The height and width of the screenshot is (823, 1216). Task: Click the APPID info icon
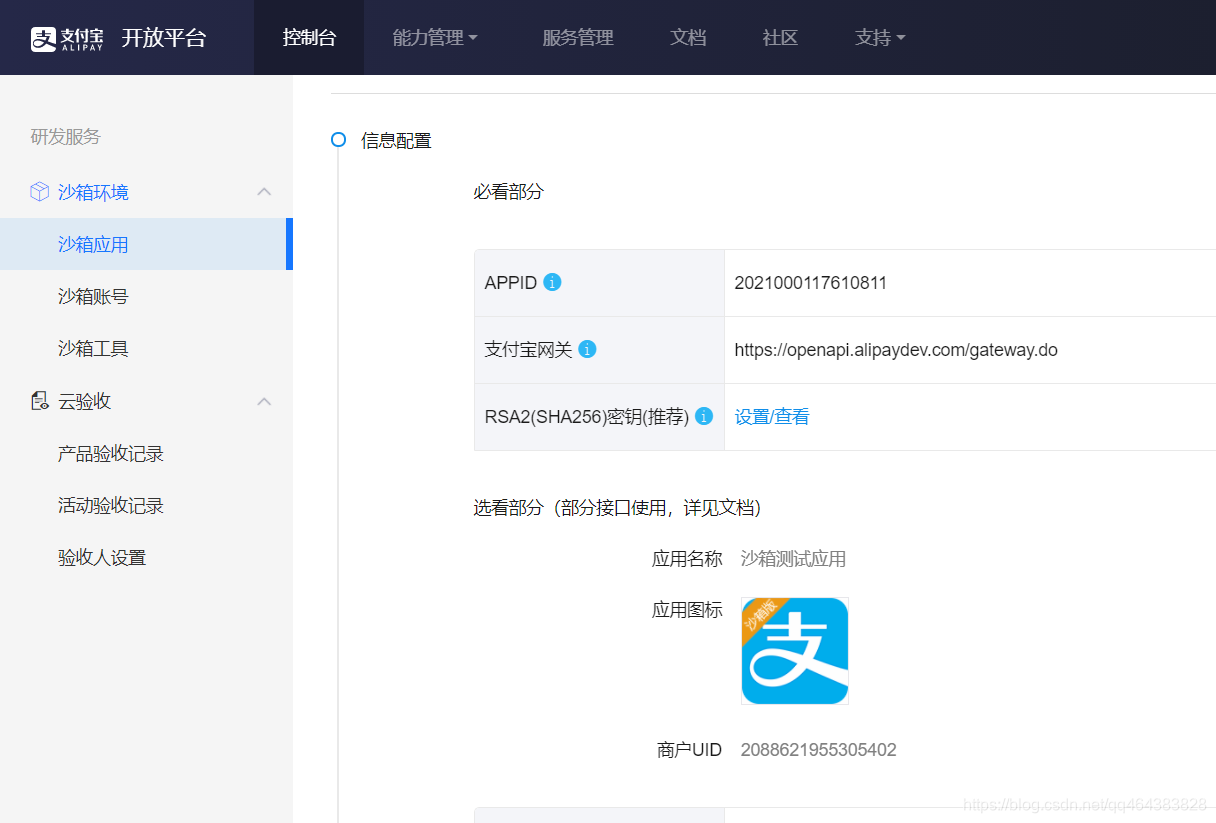(x=552, y=282)
